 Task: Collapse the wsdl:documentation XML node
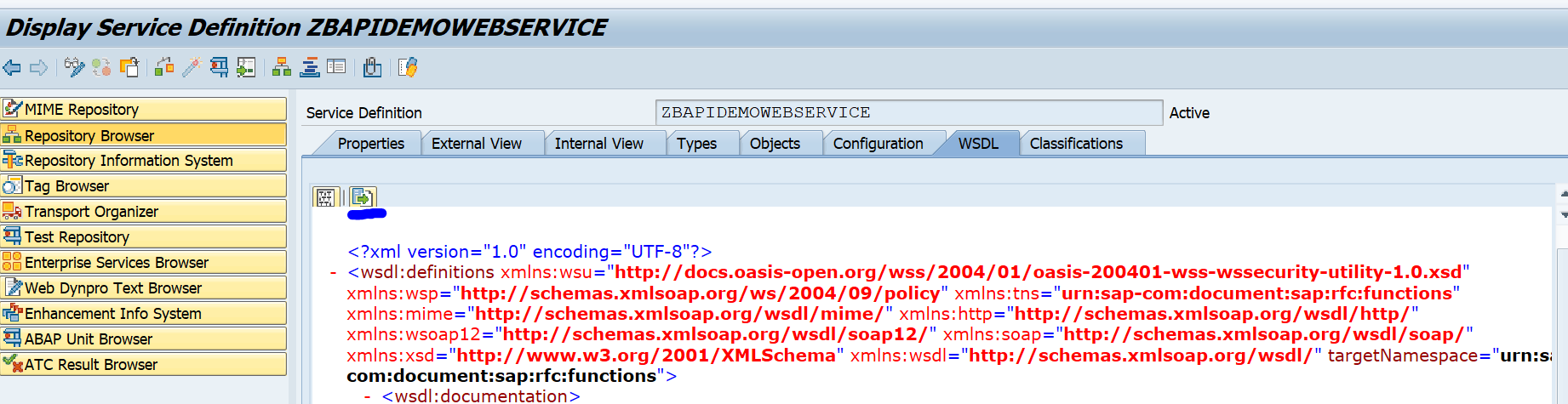[x=367, y=396]
